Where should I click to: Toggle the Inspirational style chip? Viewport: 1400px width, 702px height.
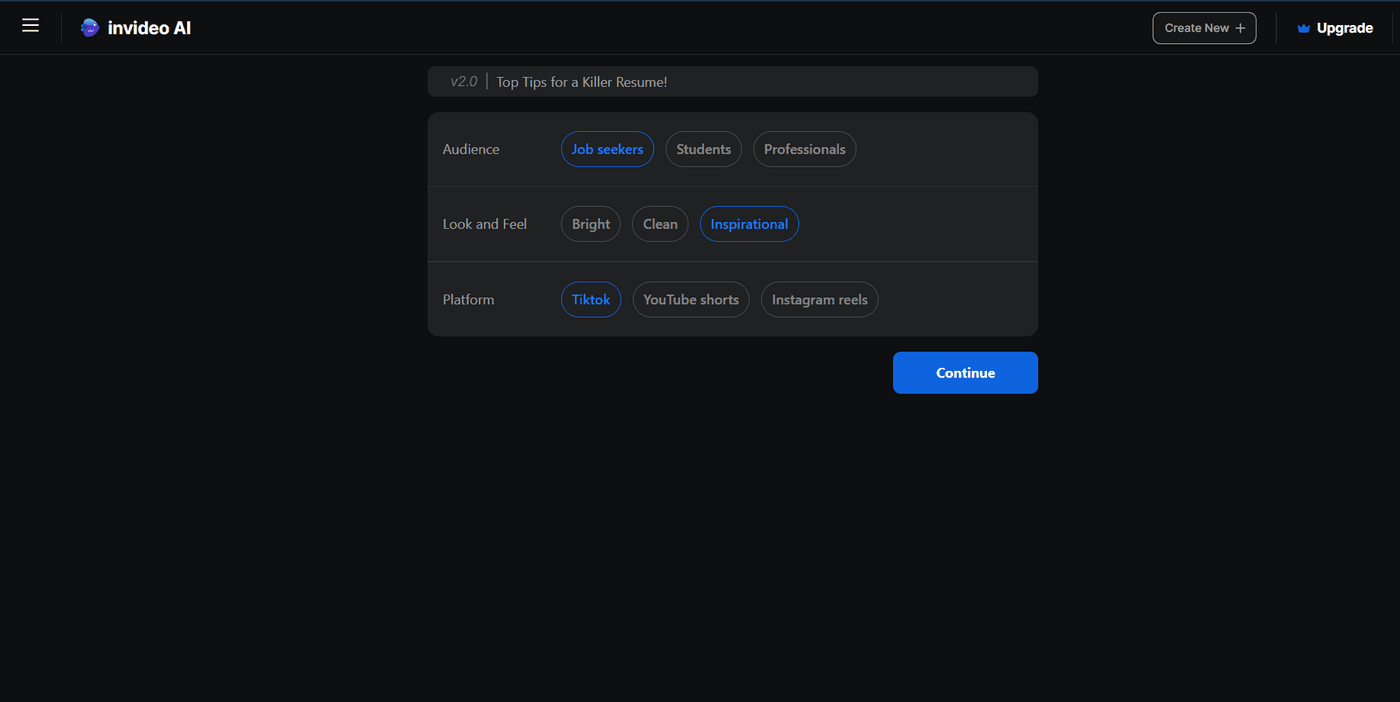click(x=749, y=224)
